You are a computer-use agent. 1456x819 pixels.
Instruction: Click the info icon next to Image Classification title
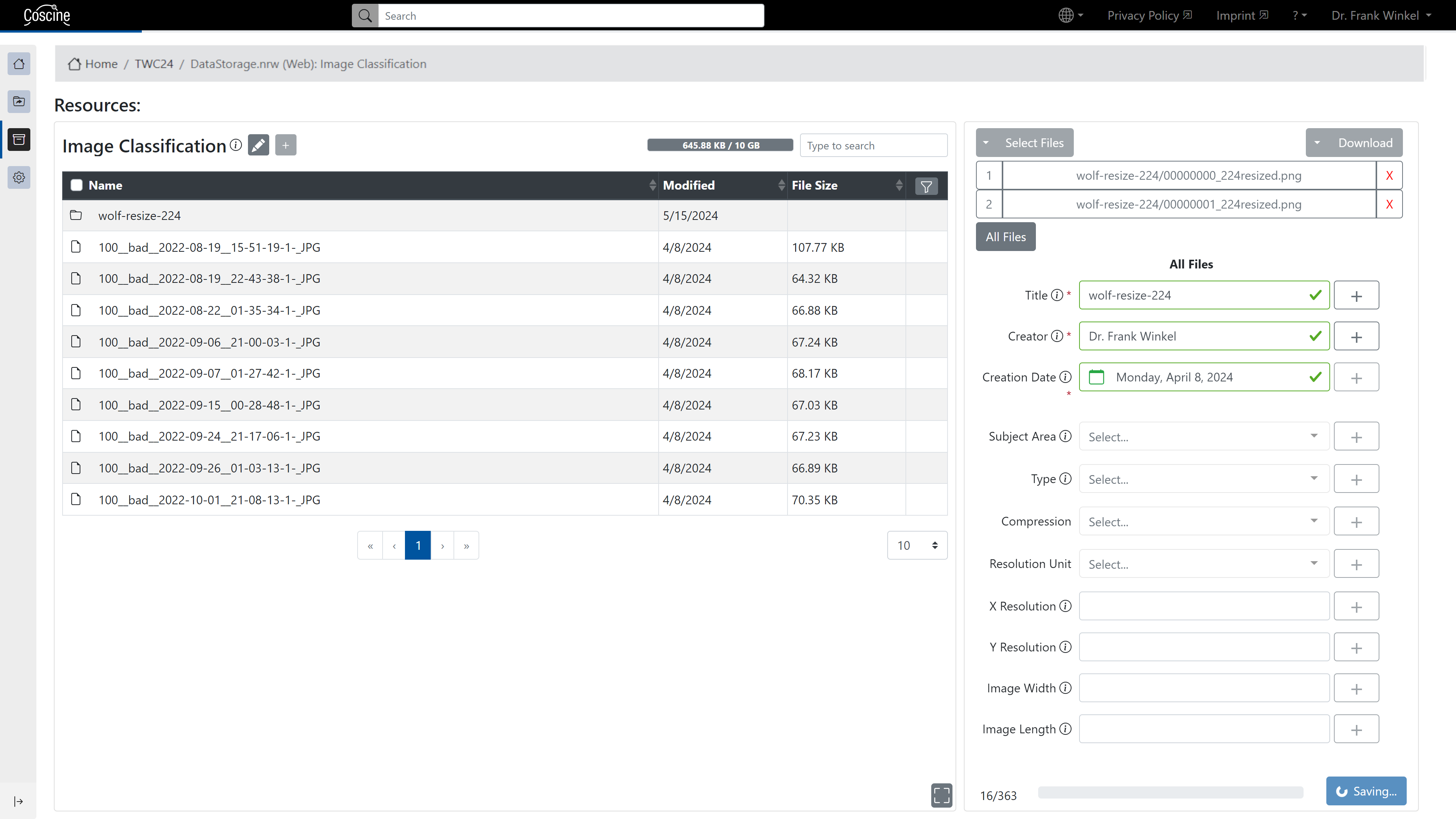236,145
